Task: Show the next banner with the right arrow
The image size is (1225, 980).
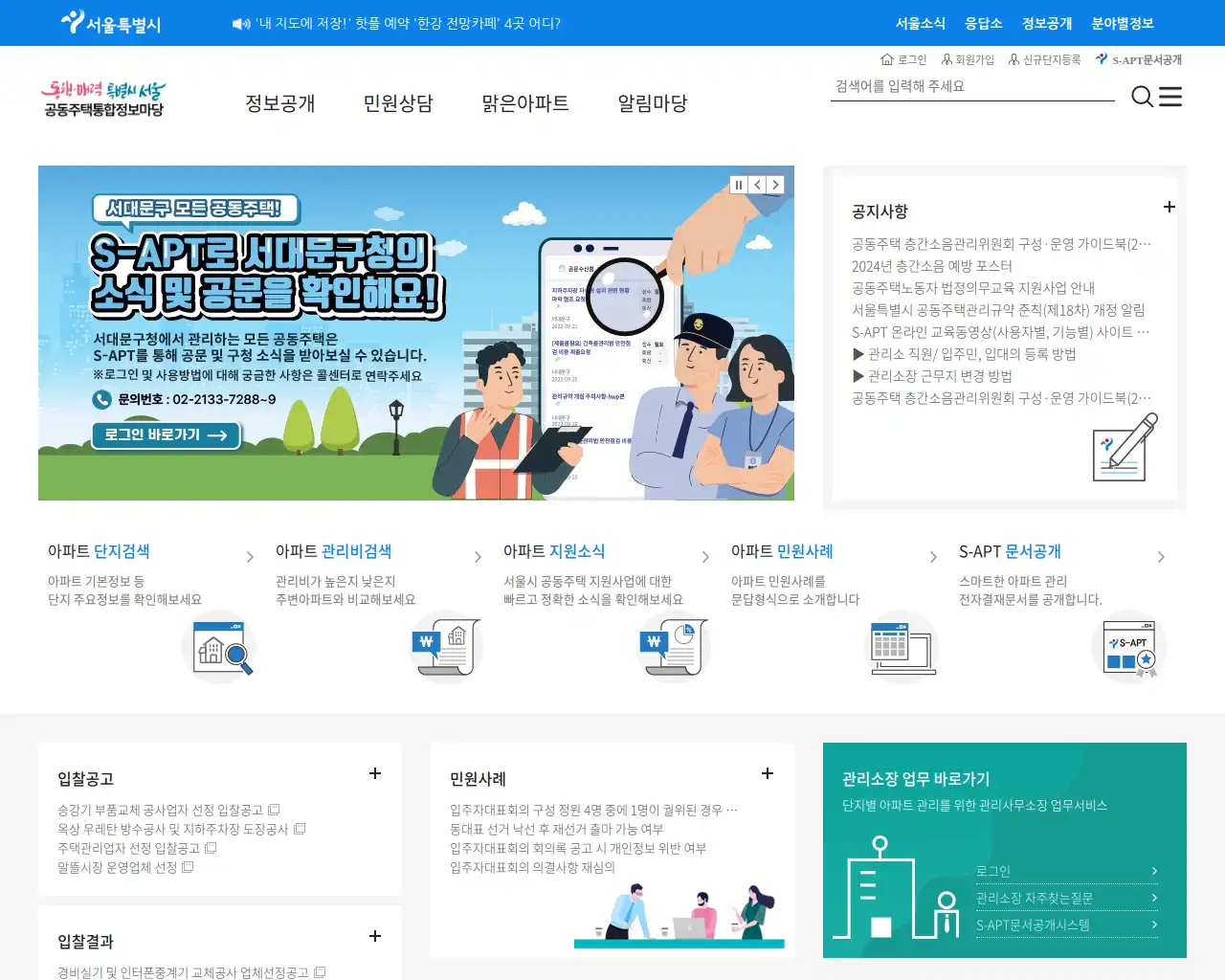Action: coord(775,184)
